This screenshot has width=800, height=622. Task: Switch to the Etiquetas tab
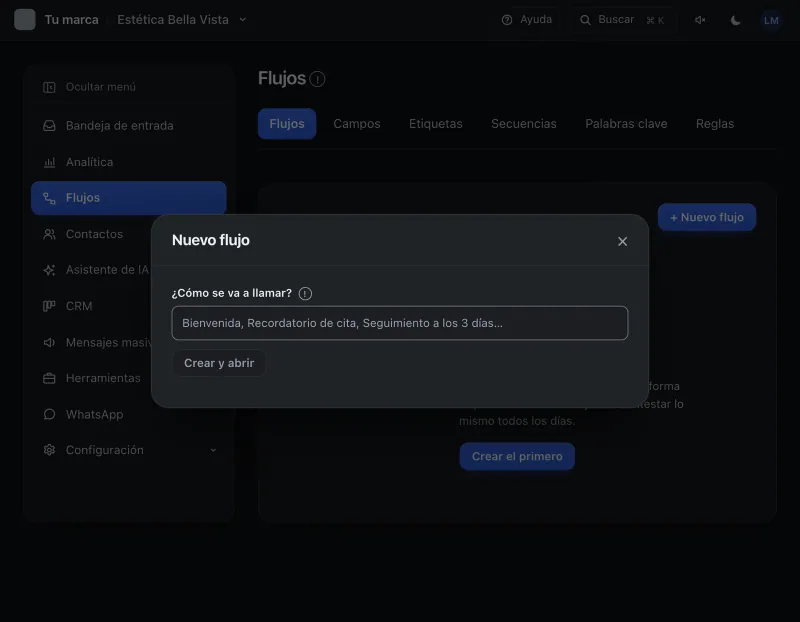pos(436,123)
